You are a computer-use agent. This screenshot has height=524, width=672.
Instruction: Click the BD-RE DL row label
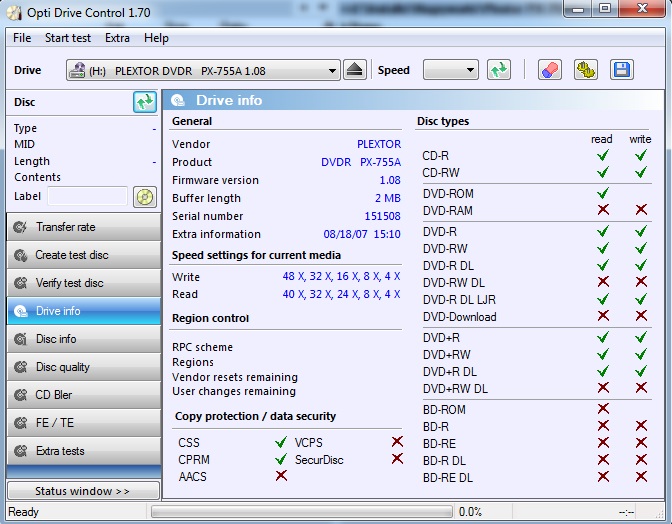[x=447, y=478]
